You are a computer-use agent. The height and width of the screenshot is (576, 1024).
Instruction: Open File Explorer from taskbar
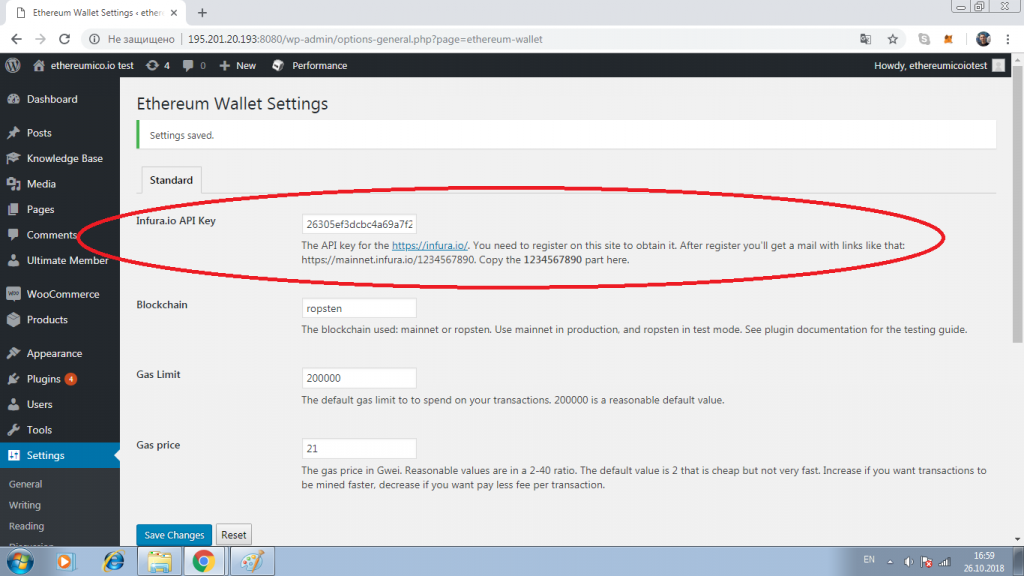tap(159, 562)
